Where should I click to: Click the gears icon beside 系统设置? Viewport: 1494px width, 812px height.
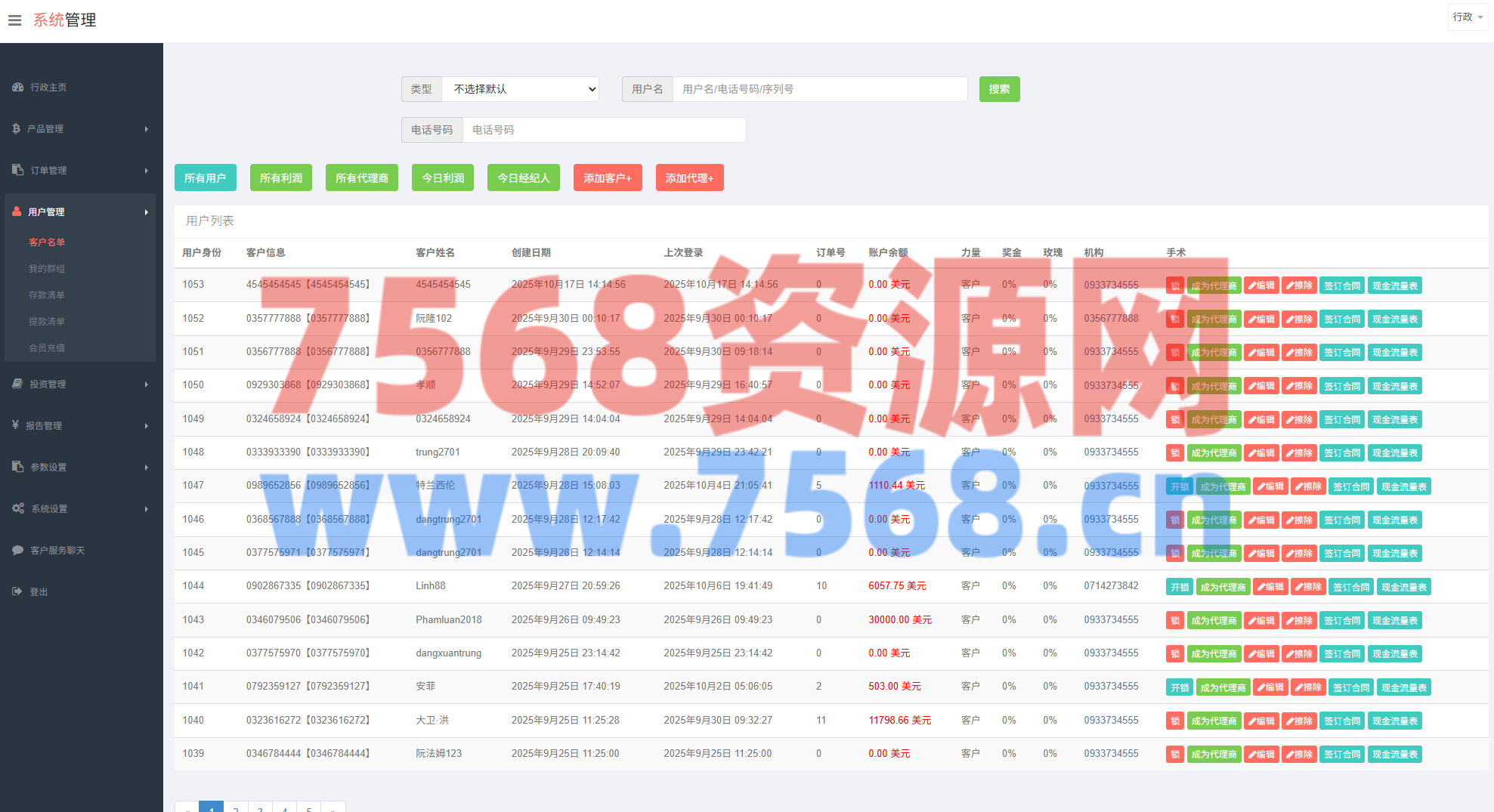18,508
